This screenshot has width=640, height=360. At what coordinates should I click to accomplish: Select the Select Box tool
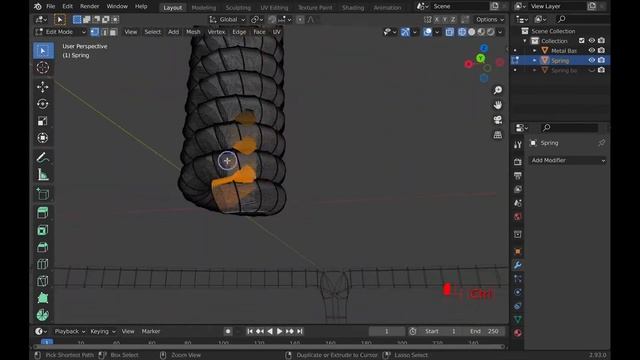pos(43,51)
